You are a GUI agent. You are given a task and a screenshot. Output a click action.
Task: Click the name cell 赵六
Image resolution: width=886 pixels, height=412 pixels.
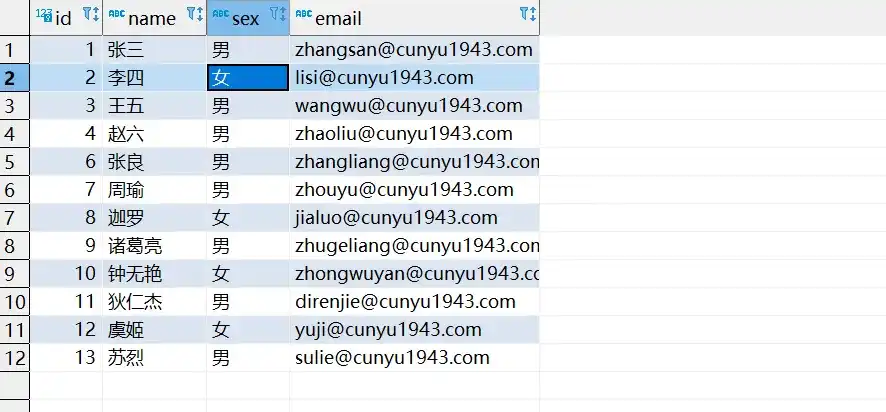[154, 133]
